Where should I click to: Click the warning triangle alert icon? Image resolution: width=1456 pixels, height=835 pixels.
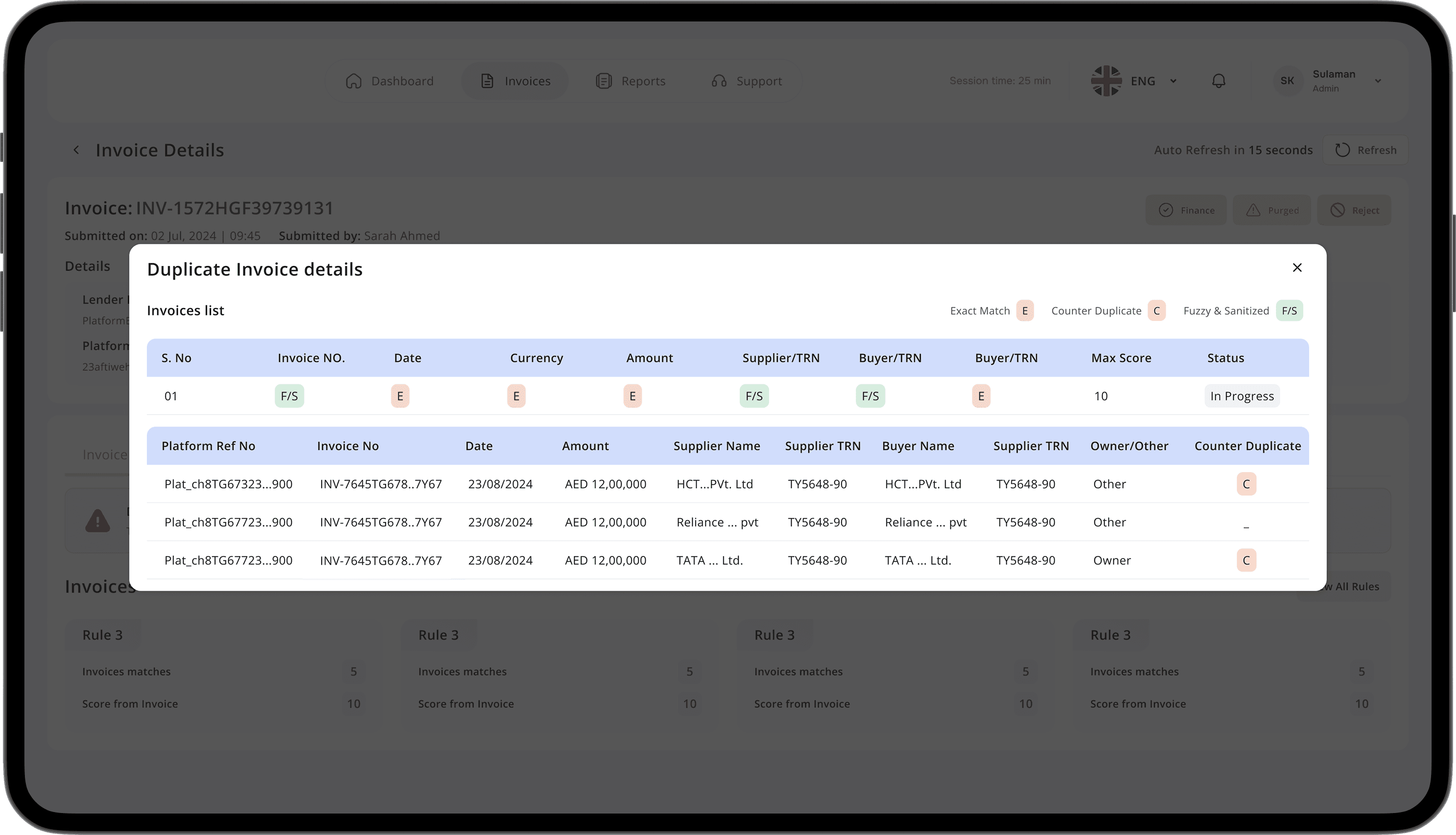click(x=98, y=521)
